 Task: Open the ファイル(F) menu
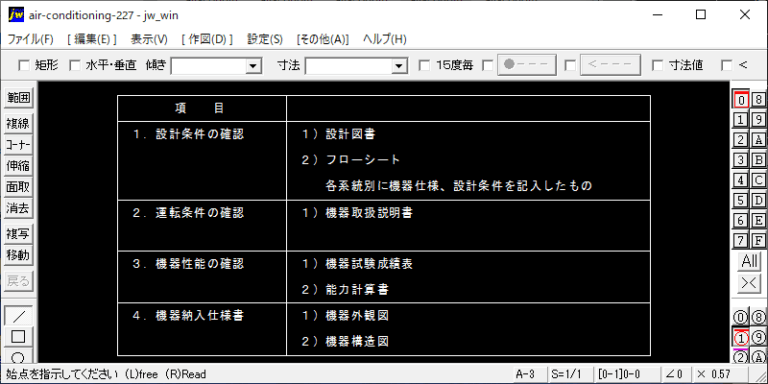point(30,40)
